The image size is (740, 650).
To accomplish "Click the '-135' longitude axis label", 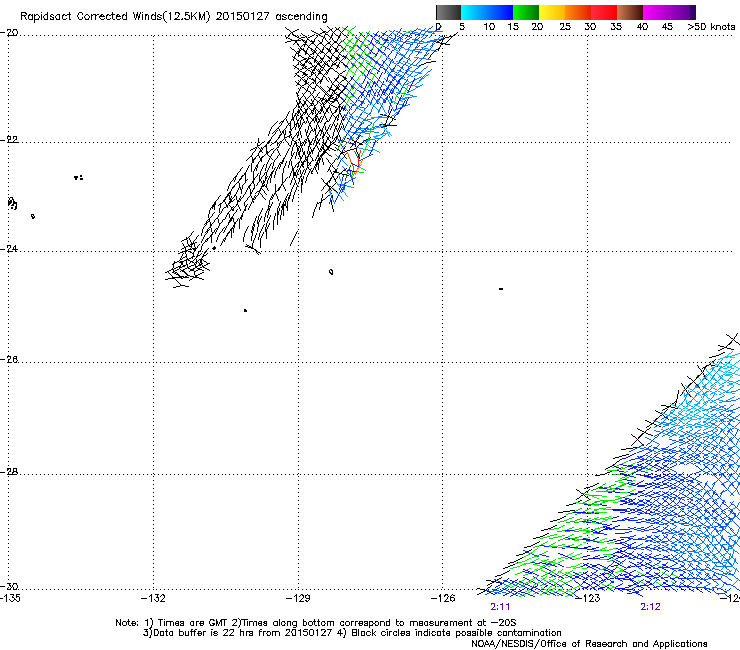I will [x=10, y=598].
